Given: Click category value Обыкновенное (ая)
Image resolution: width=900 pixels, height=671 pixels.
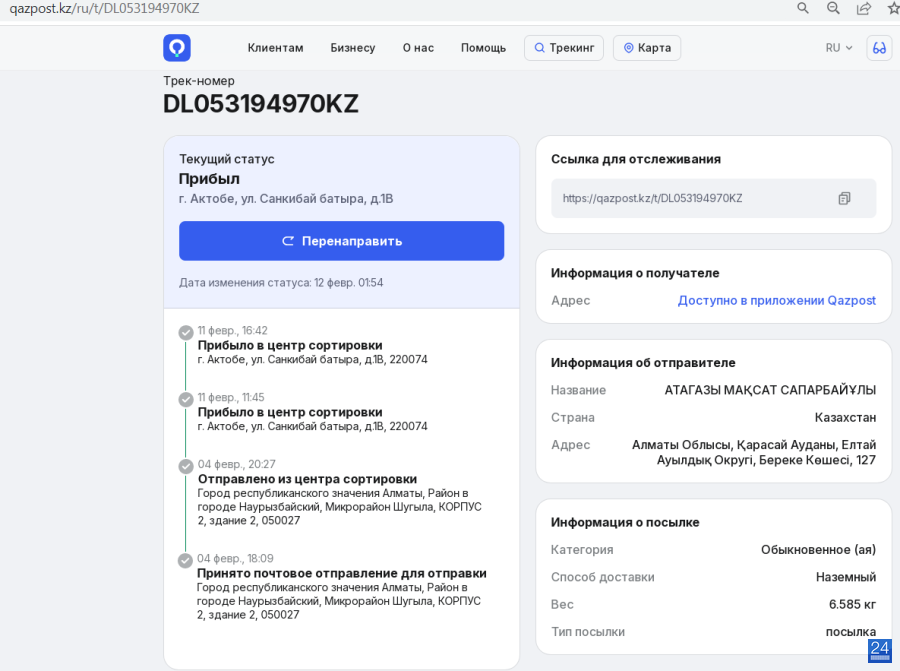Looking at the screenshot, I should point(818,550).
